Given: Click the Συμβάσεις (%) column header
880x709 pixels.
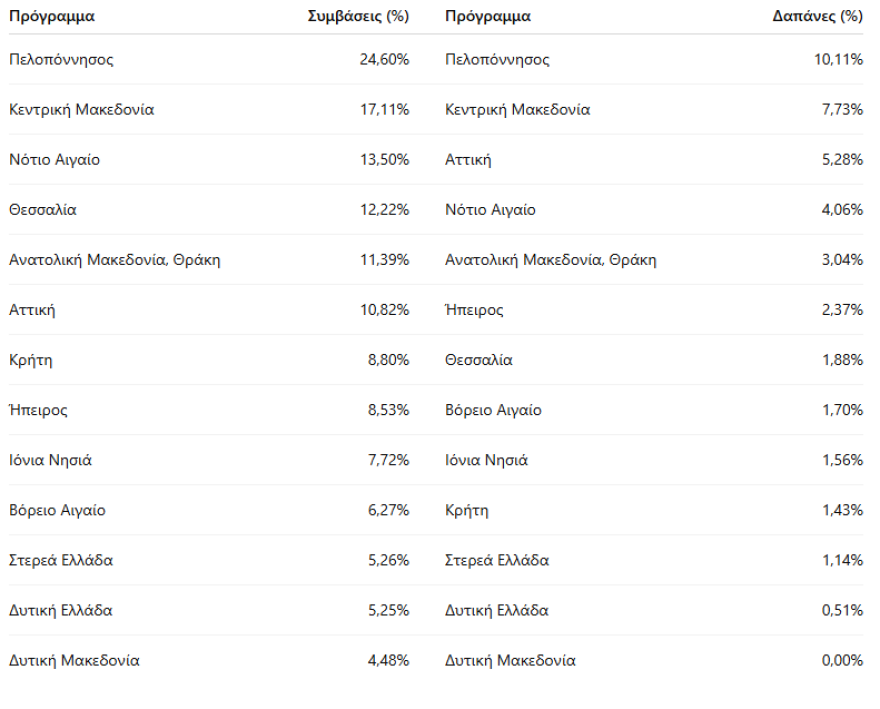Looking at the screenshot, I should coord(357,16).
